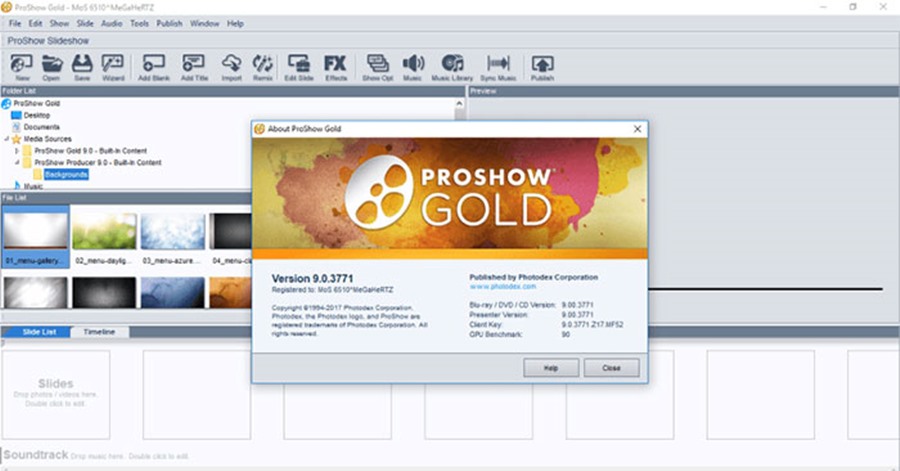Open the Audio menu
The image size is (900, 471).
pos(112,23)
